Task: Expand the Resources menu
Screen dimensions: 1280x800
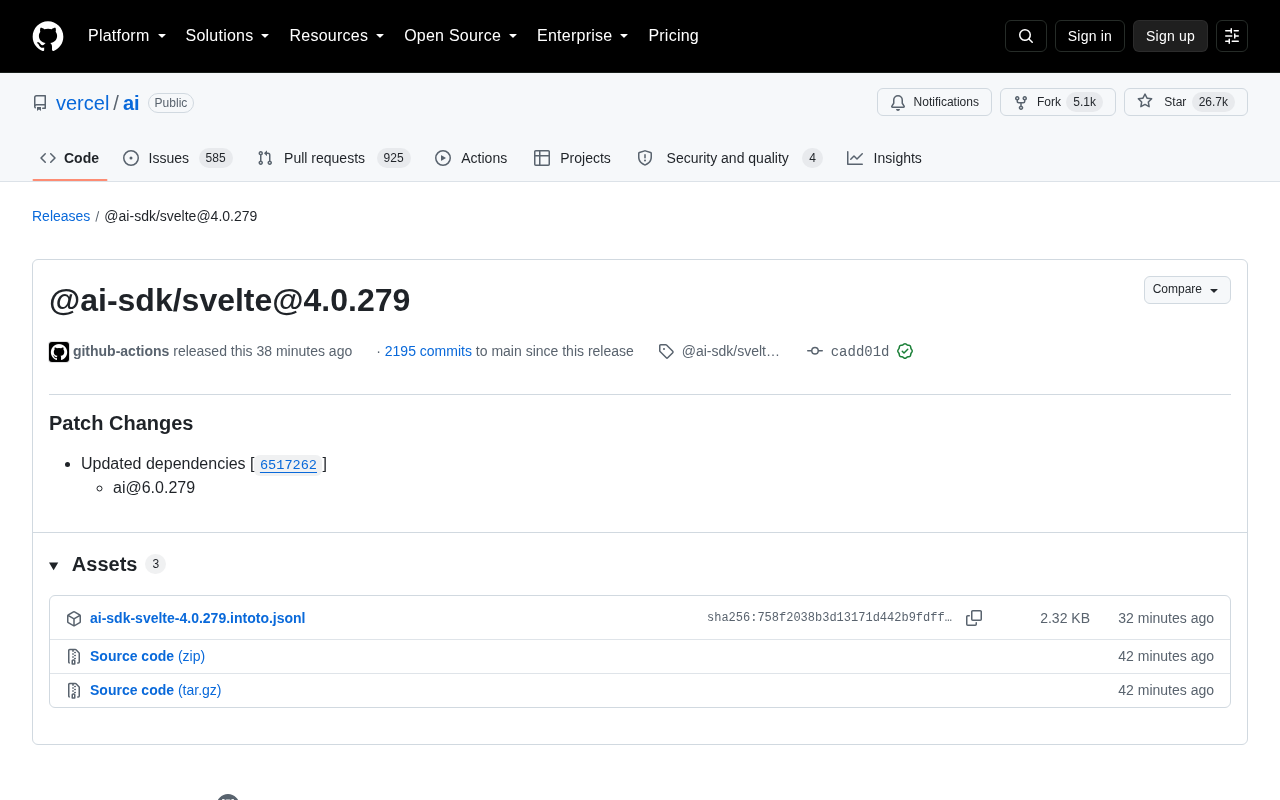Action: pyautogui.click(x=337, y=36)
